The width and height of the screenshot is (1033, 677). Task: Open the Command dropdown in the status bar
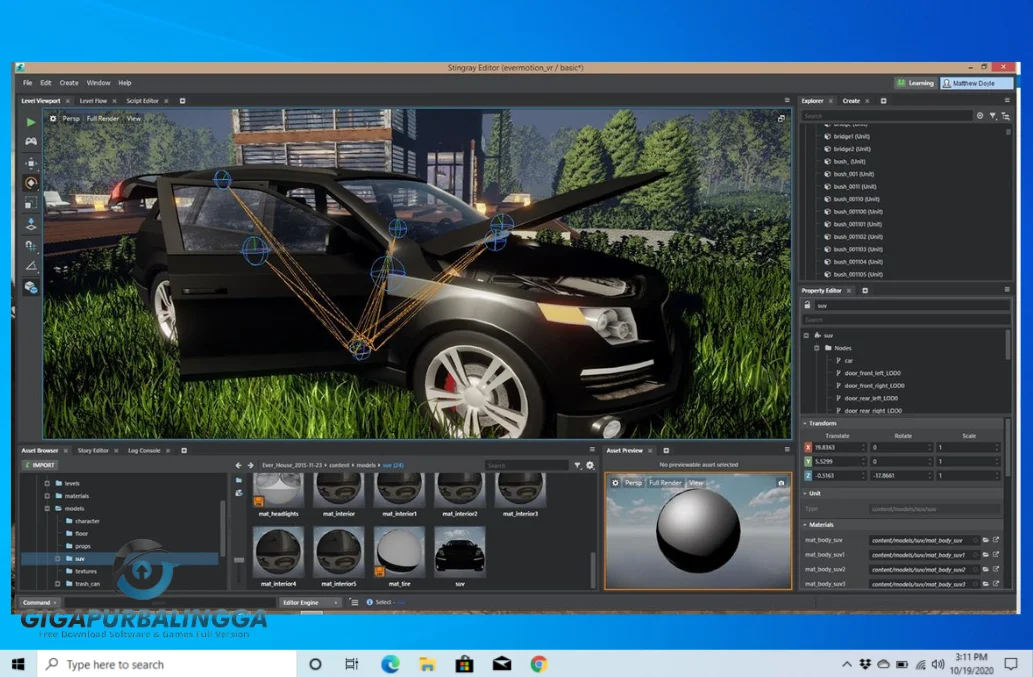click(40, 603)
